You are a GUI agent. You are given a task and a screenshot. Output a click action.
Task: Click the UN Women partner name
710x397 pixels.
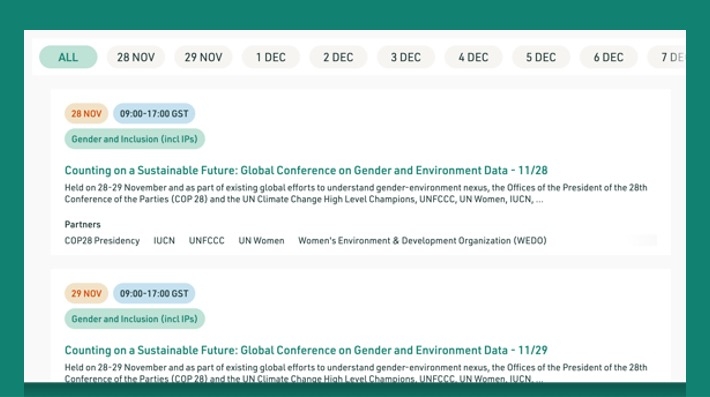click(x=261, y=240)
